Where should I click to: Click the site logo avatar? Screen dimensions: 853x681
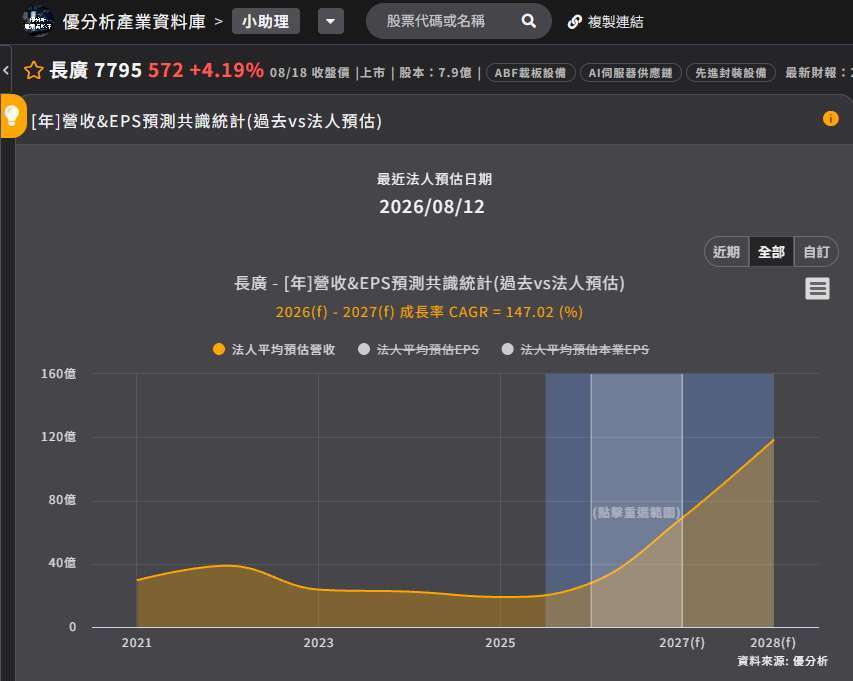[38, 22]
